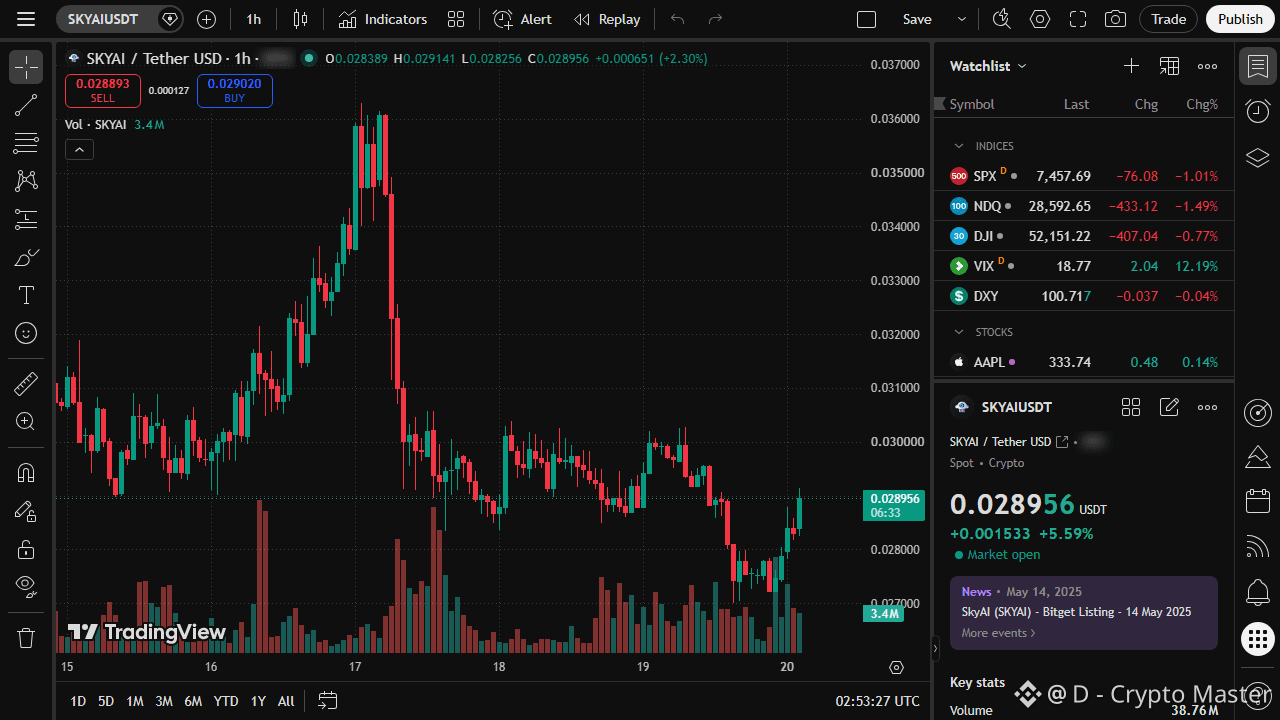Click the blue BUY price button
Screen dimensions: 1280x720
tap(235, 90)
